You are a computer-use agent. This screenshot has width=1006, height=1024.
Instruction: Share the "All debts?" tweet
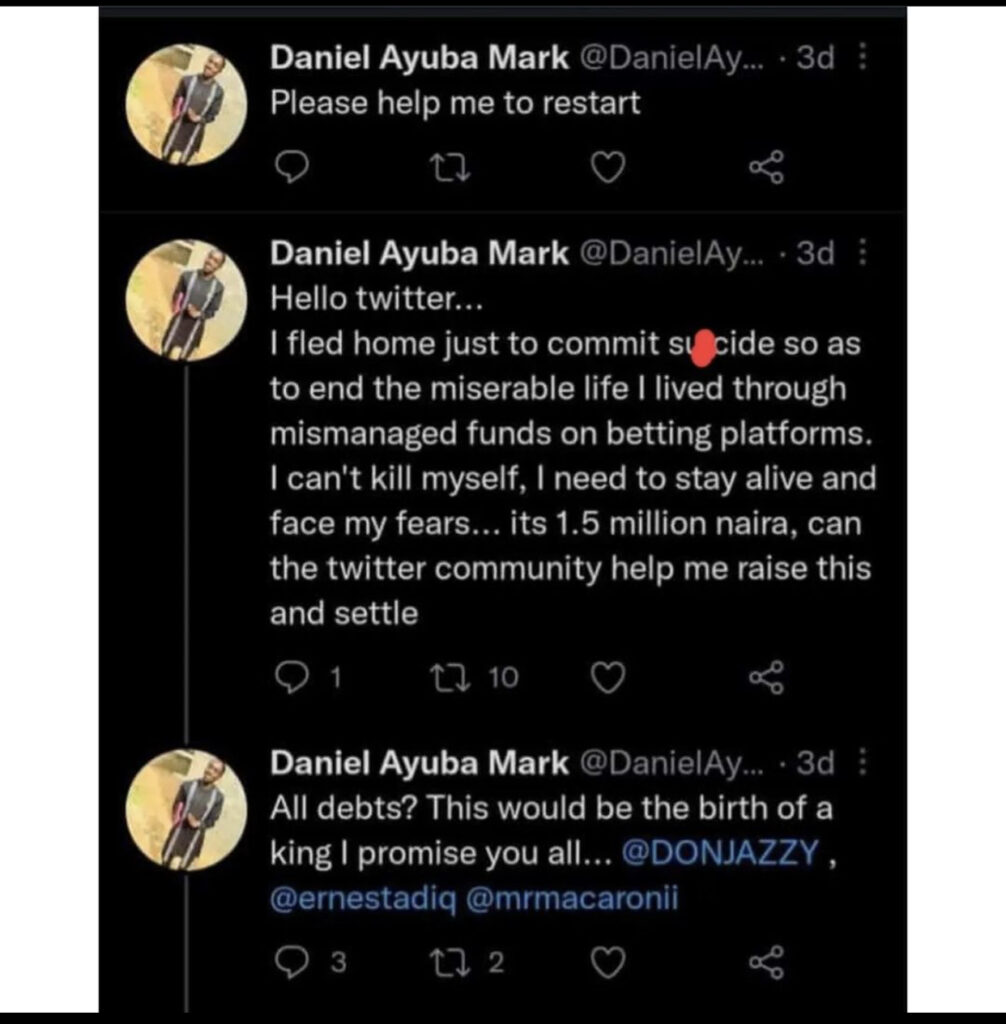(x=767, y=962)
